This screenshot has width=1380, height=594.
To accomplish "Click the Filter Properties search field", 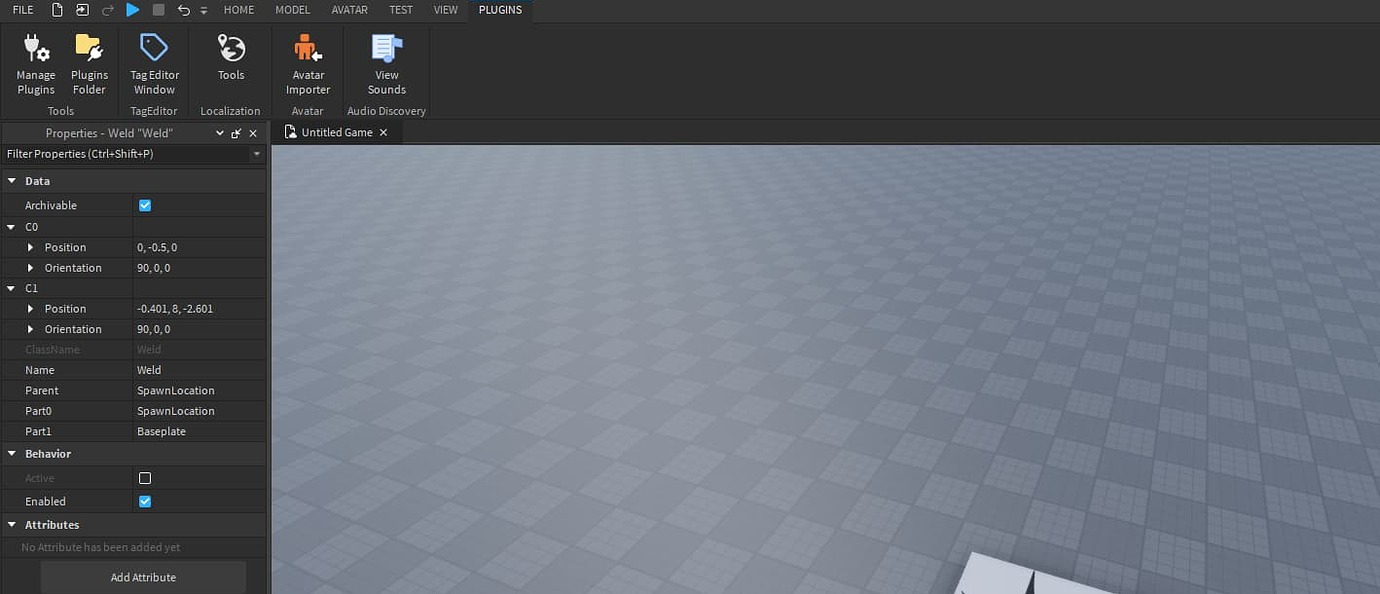I will pyautogui.click(x=120, y=153).
